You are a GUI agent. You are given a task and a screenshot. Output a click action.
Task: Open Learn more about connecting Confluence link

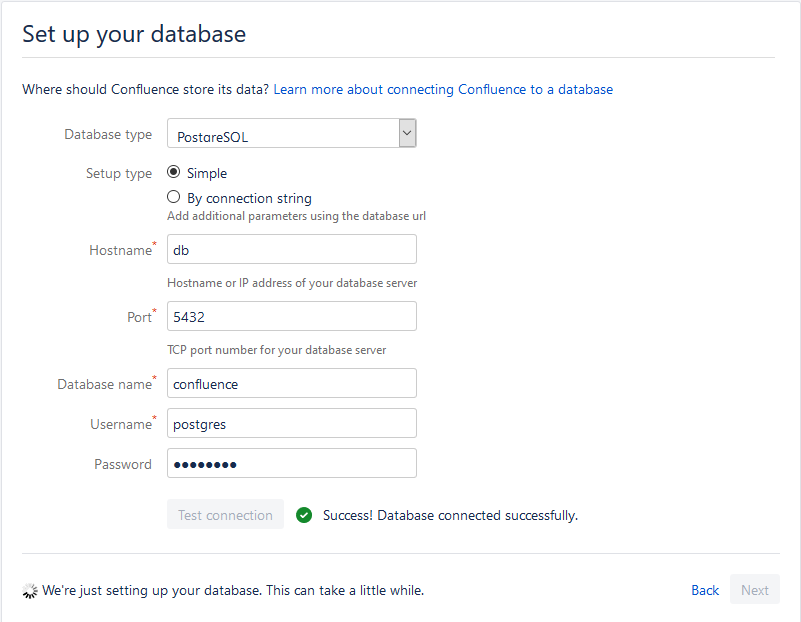pos(443,89)
